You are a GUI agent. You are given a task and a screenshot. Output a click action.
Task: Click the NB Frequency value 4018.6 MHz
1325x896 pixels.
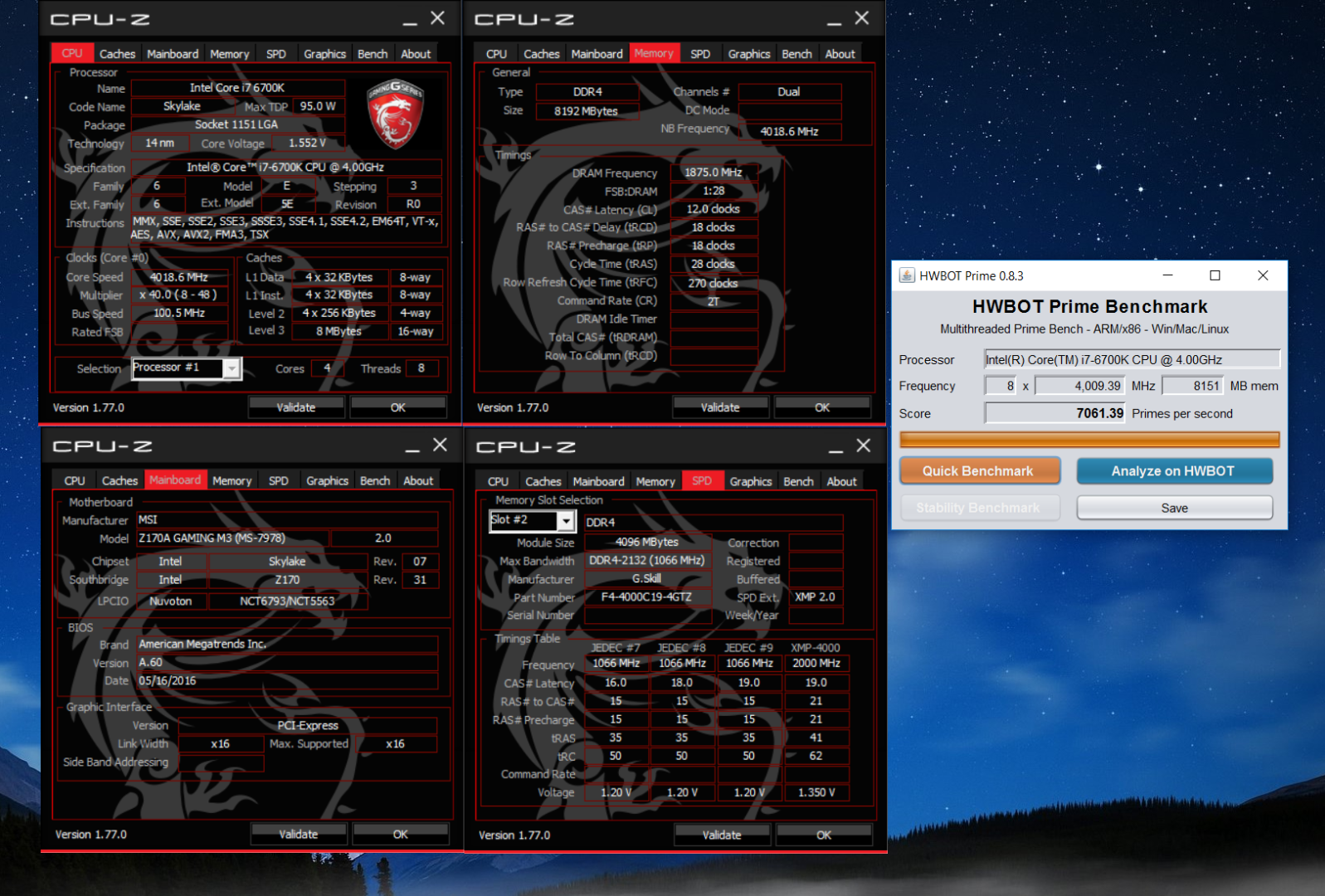point(790,131)
